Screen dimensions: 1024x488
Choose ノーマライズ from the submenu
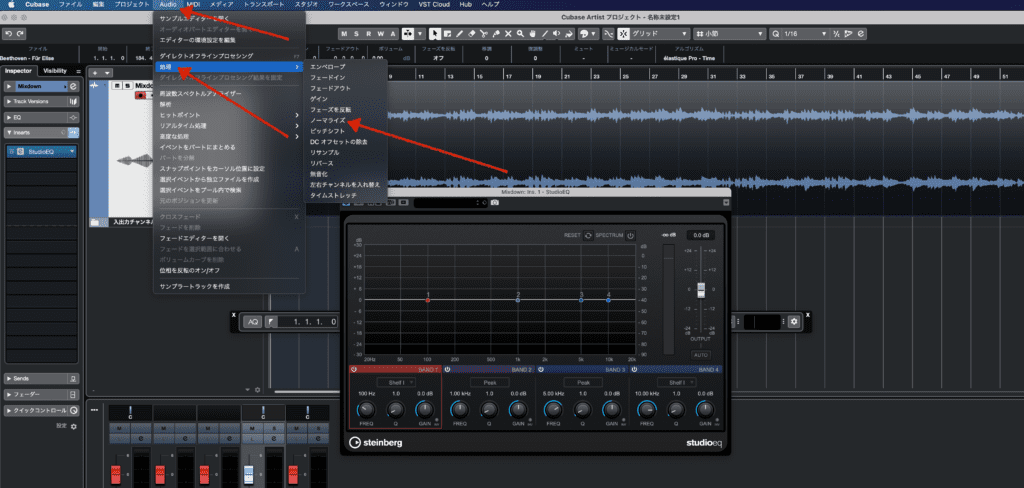[327, 120]
